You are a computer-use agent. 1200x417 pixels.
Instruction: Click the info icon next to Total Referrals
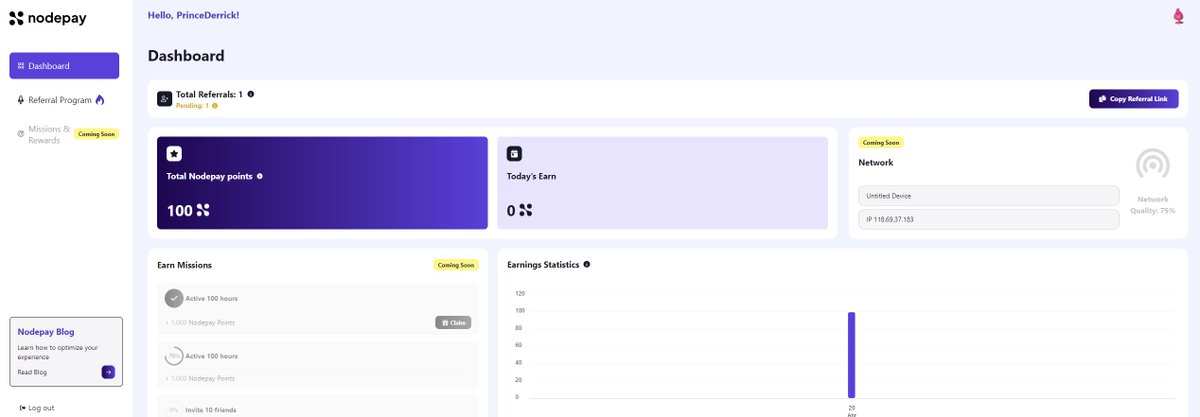[251, 94]
